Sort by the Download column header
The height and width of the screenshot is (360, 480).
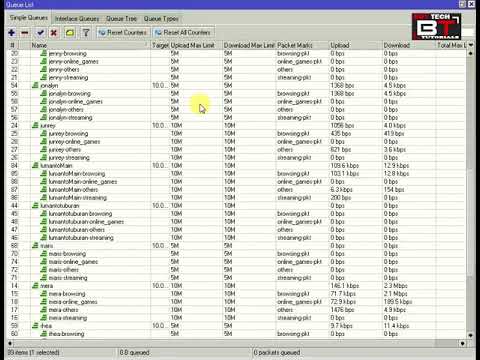(x=409, y=45)
